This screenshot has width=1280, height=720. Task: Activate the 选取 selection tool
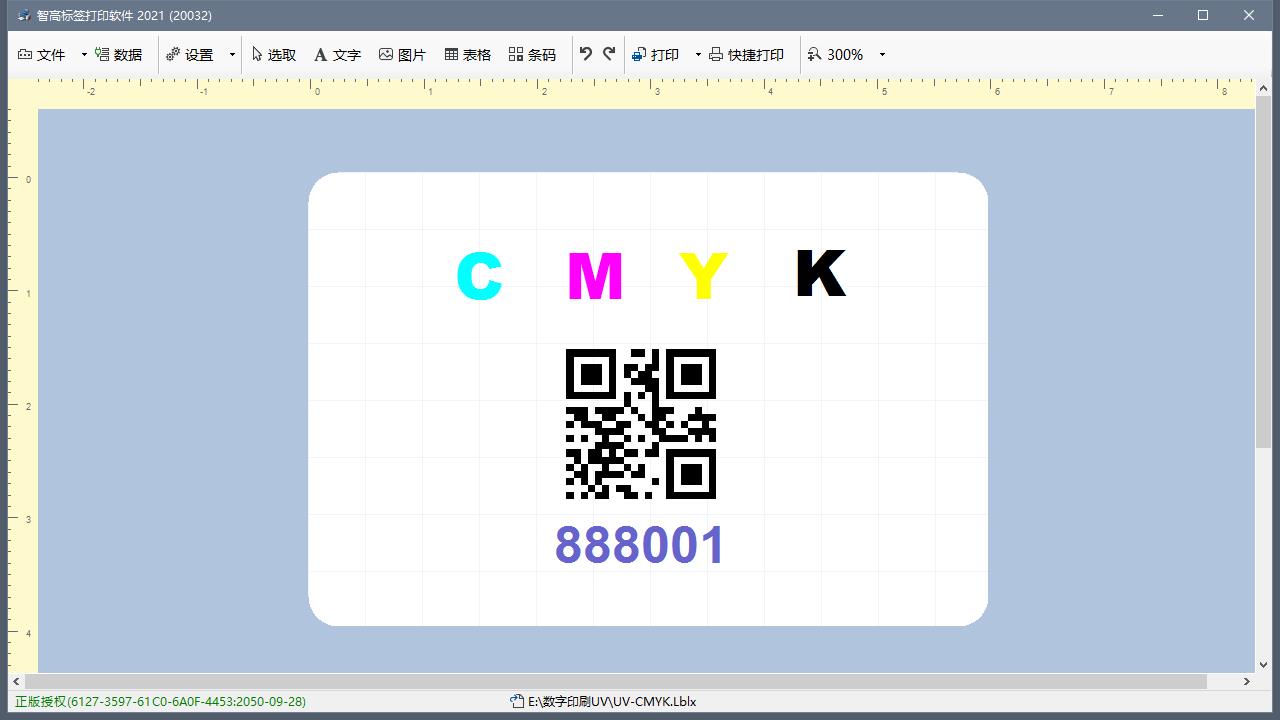pyautogui.click(x=274, y=55)
